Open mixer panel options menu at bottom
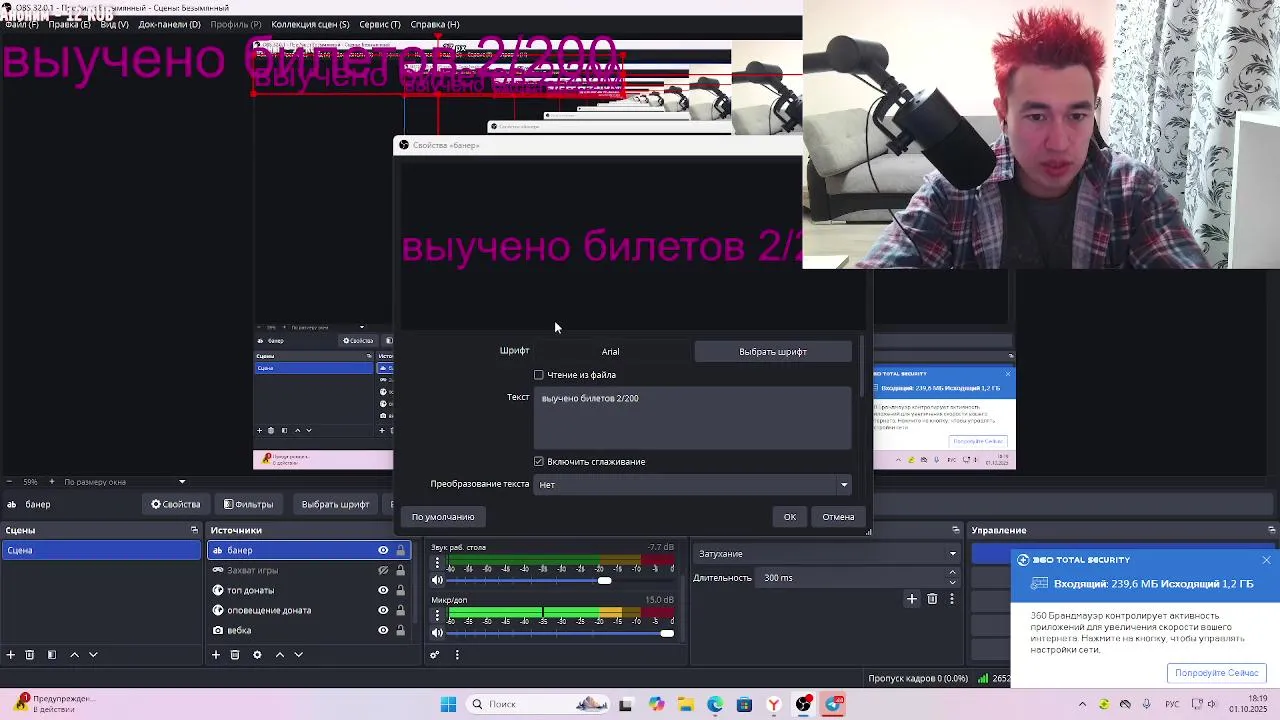This screenshot has height=720, width=1280. (x=457, y=655)
